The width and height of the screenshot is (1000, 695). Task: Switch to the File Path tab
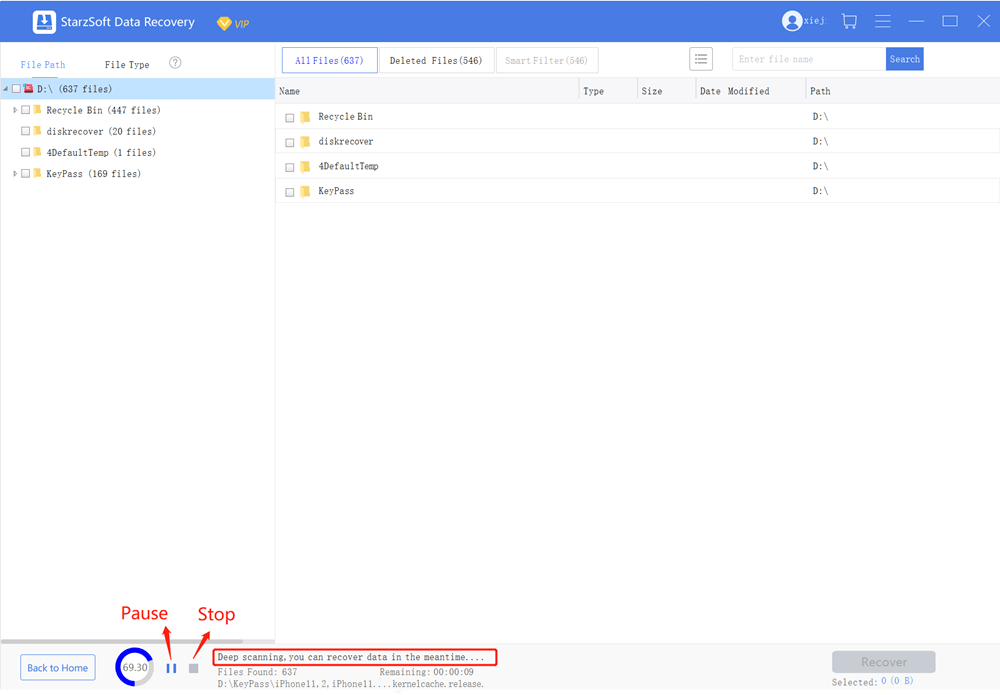tap(43, 64)
